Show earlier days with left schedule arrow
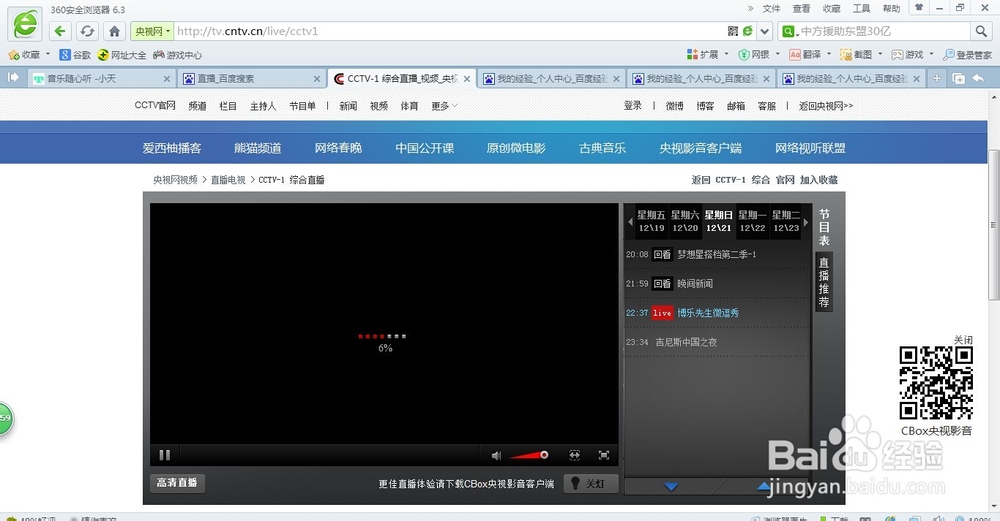 [630, 222]
